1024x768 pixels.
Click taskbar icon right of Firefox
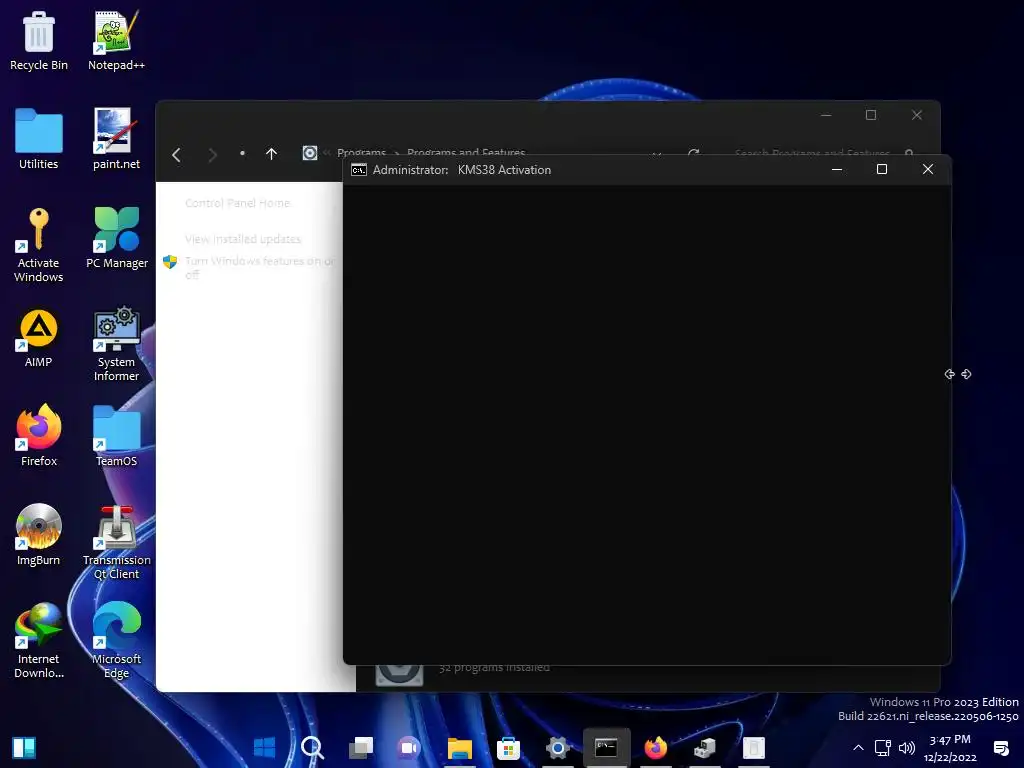point(705,748)
